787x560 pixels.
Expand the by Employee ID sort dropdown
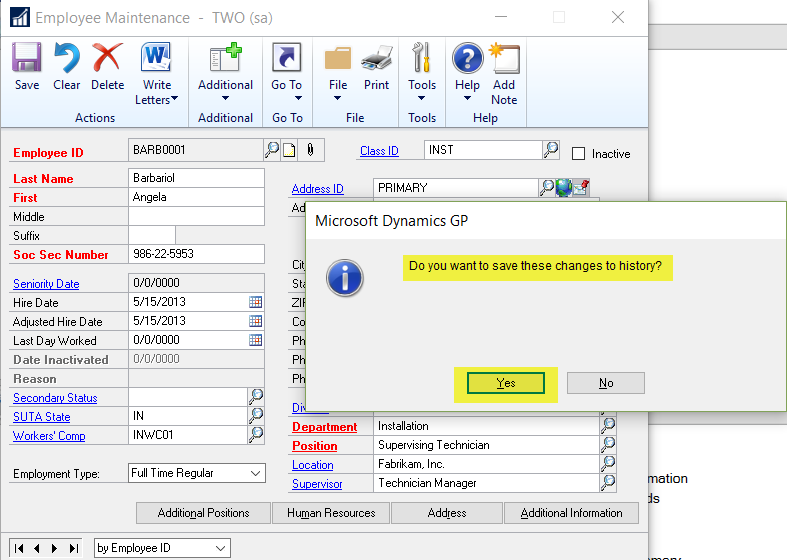[220, 548]
